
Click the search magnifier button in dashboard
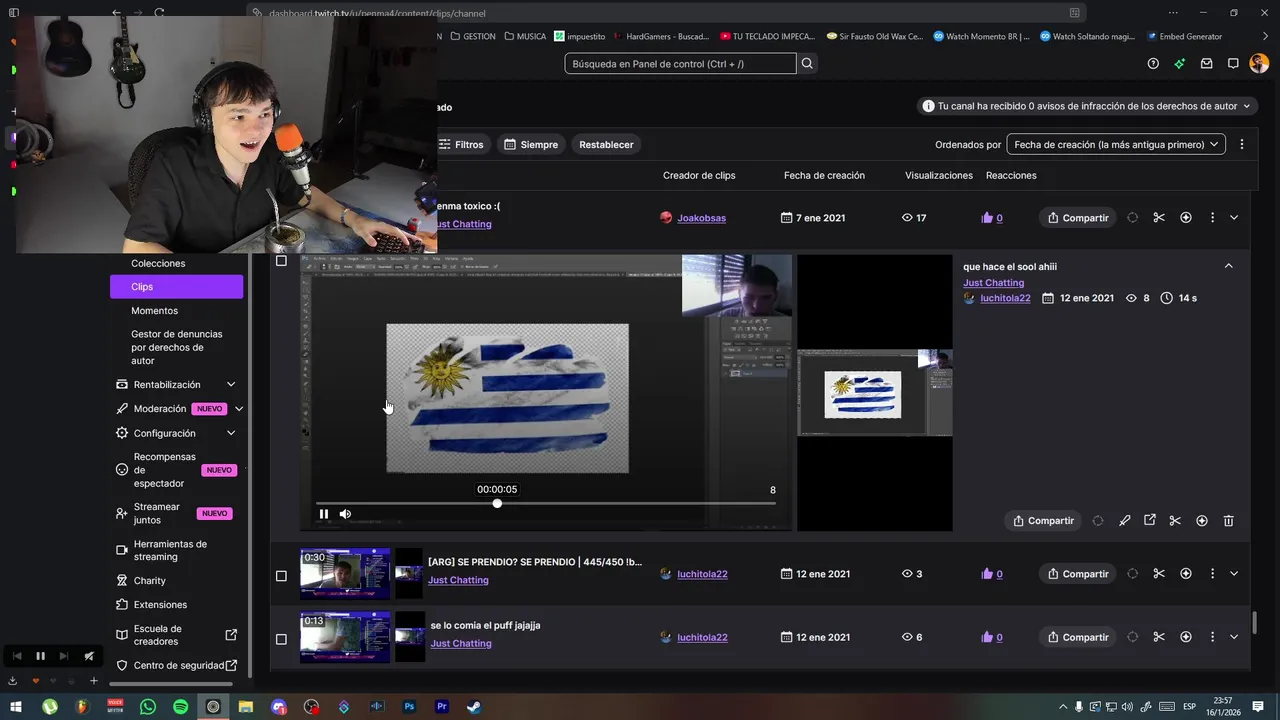point(807,64)
